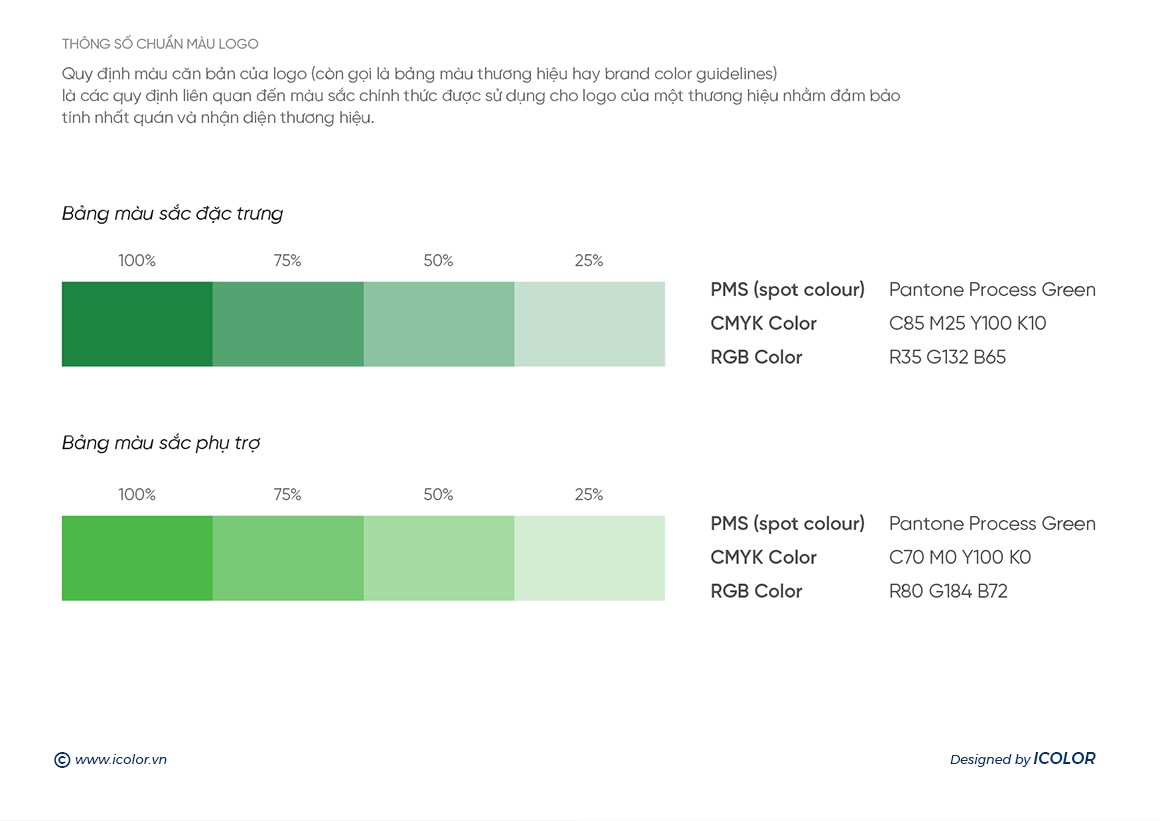Pick the 50% primary palette swatch
1160x821 pixels.
coord(439,324)
